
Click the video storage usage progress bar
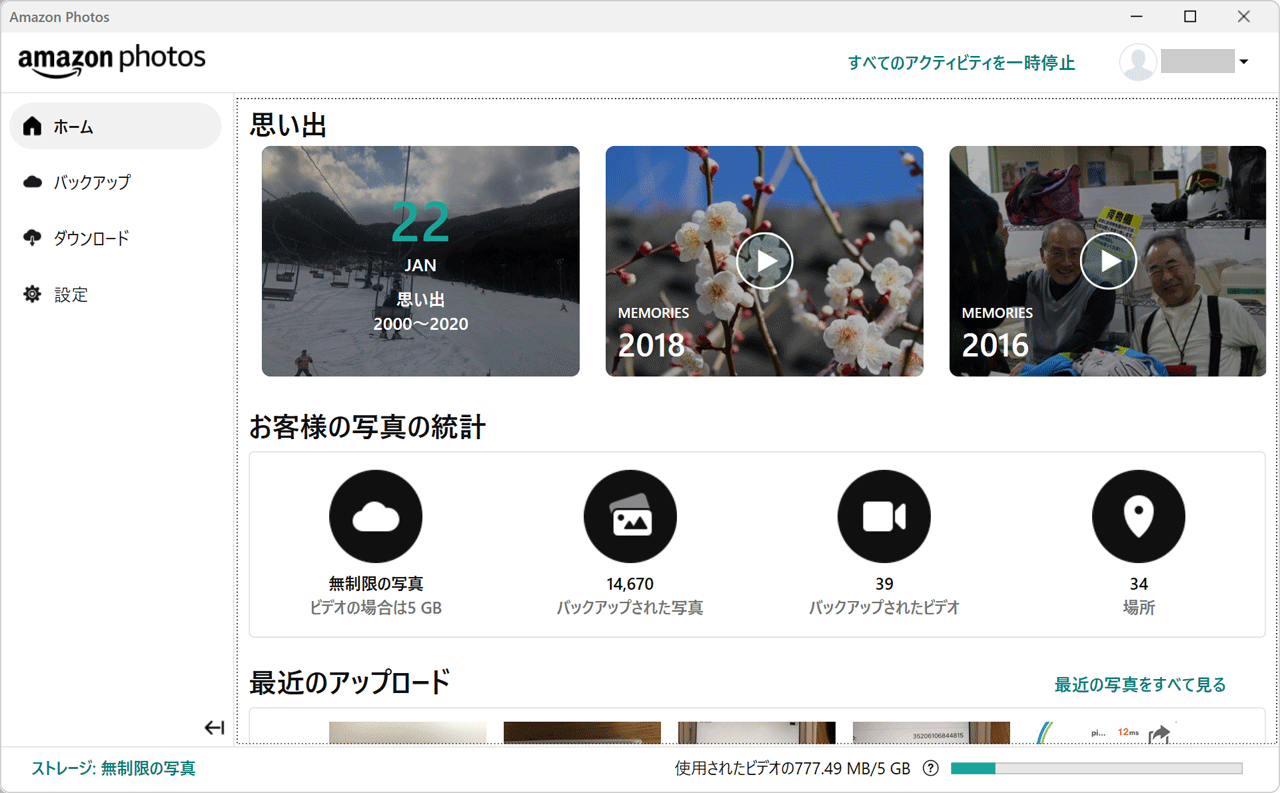(1096, 768)
